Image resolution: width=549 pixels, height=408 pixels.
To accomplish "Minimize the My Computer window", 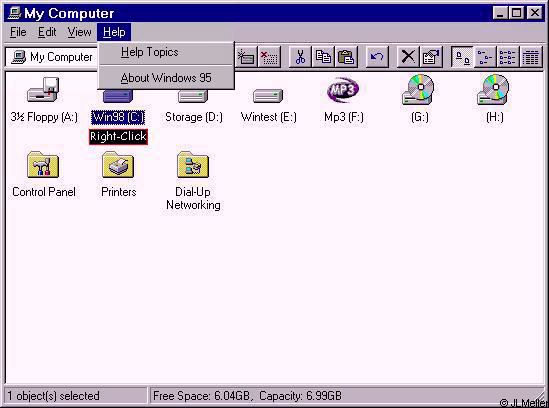I will pyautogui.click(x=500, y=13).
